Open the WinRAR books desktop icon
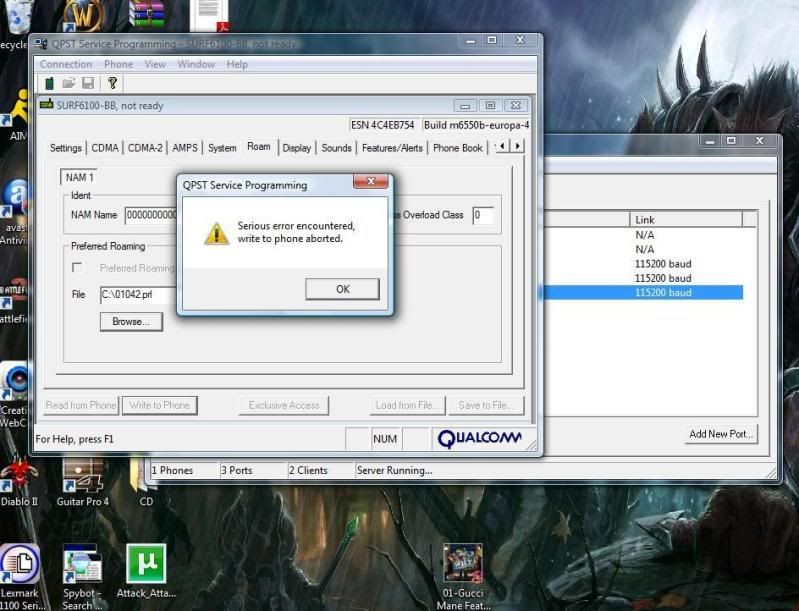Screen dimensions: 799x611 click(x=147, y=14)
